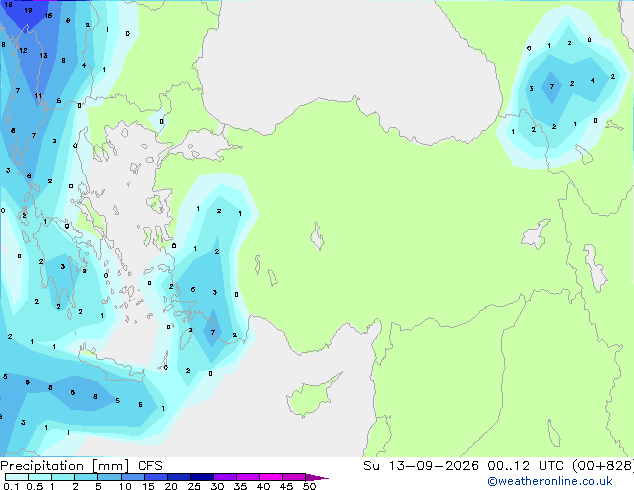The width and height of the screenshot is (634, 490).
Task: Pick the 2–5 mm legend color box
Action: (x=86, y=477)
